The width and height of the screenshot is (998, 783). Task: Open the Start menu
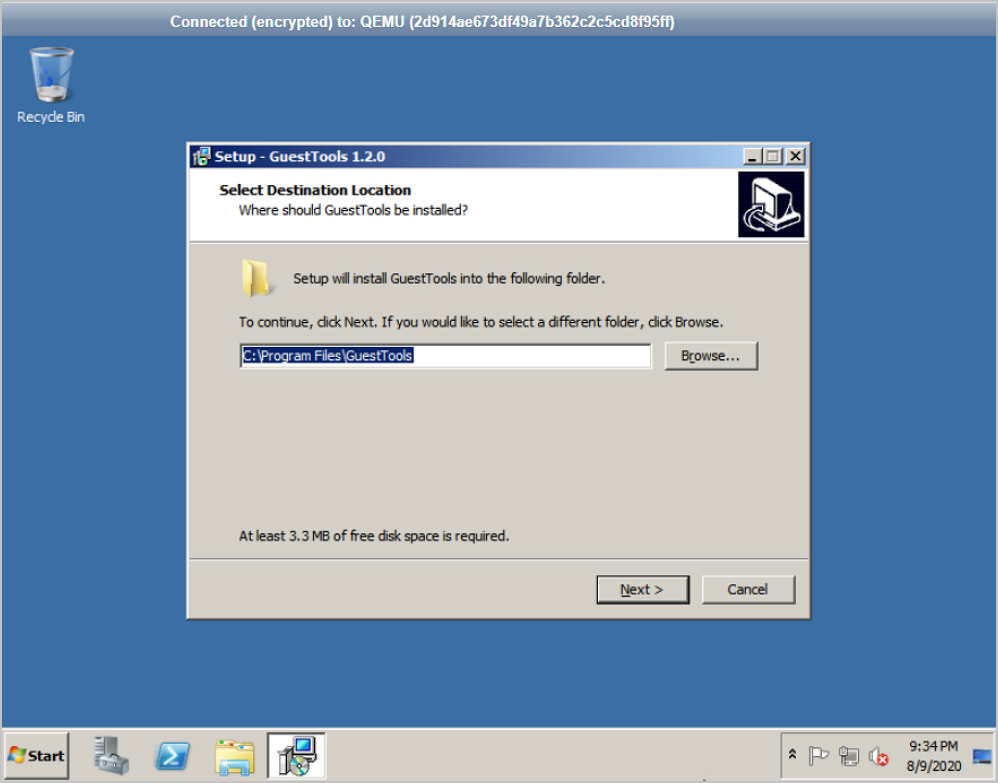pyautogui.click(x=37, y=756)
